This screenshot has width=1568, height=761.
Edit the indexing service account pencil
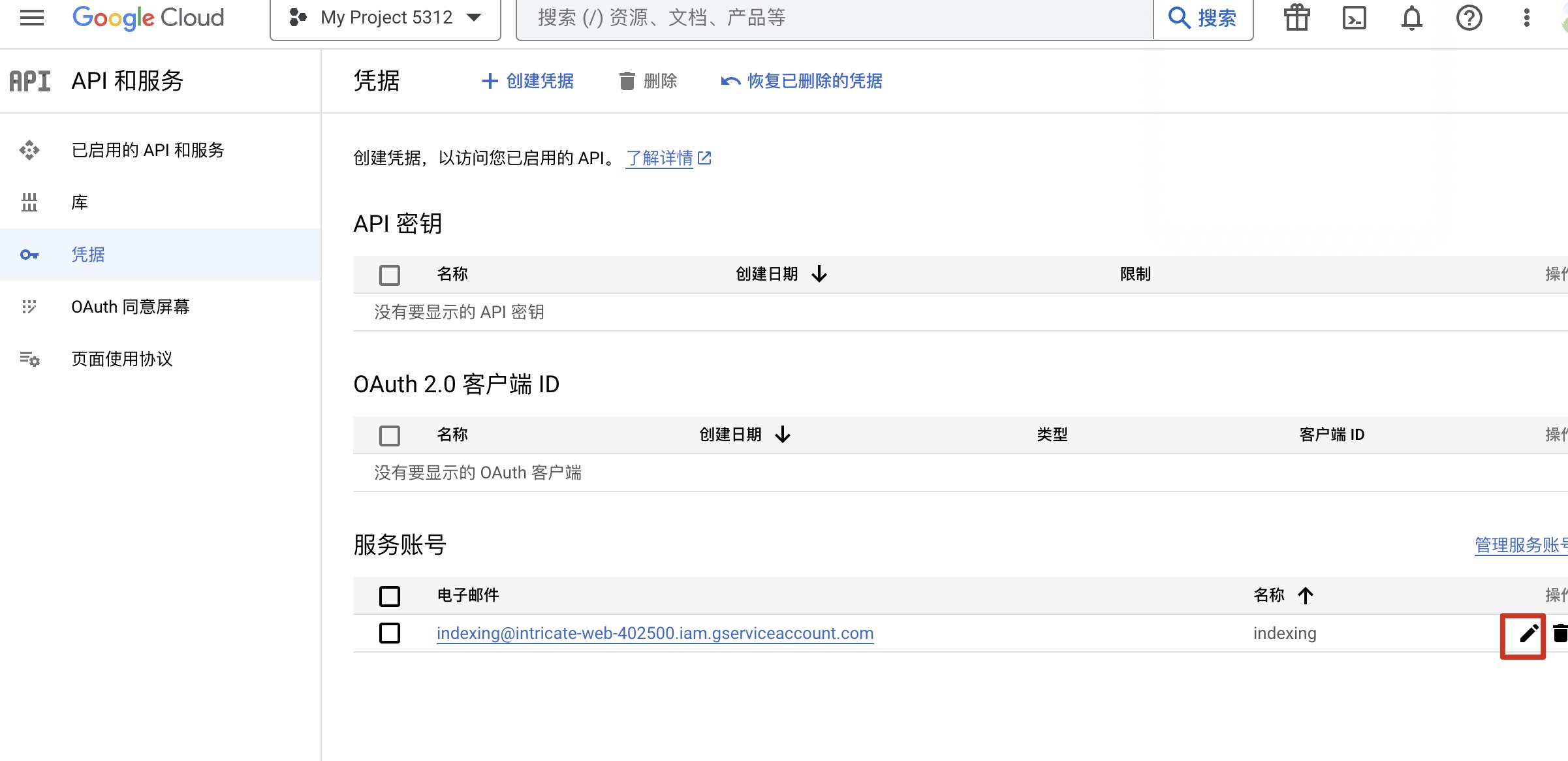pos(1528,633)
